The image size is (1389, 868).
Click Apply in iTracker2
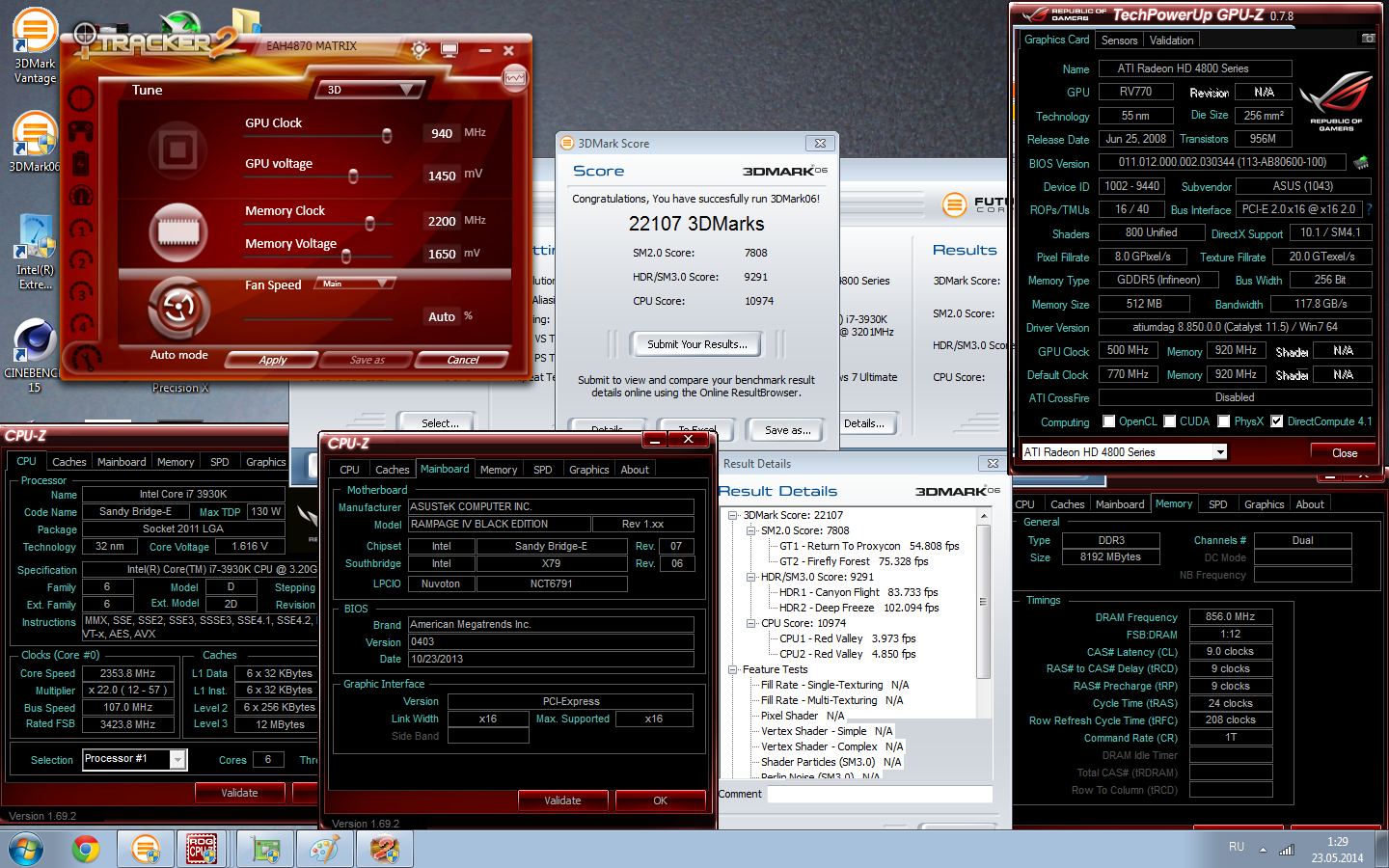point(273,360)
